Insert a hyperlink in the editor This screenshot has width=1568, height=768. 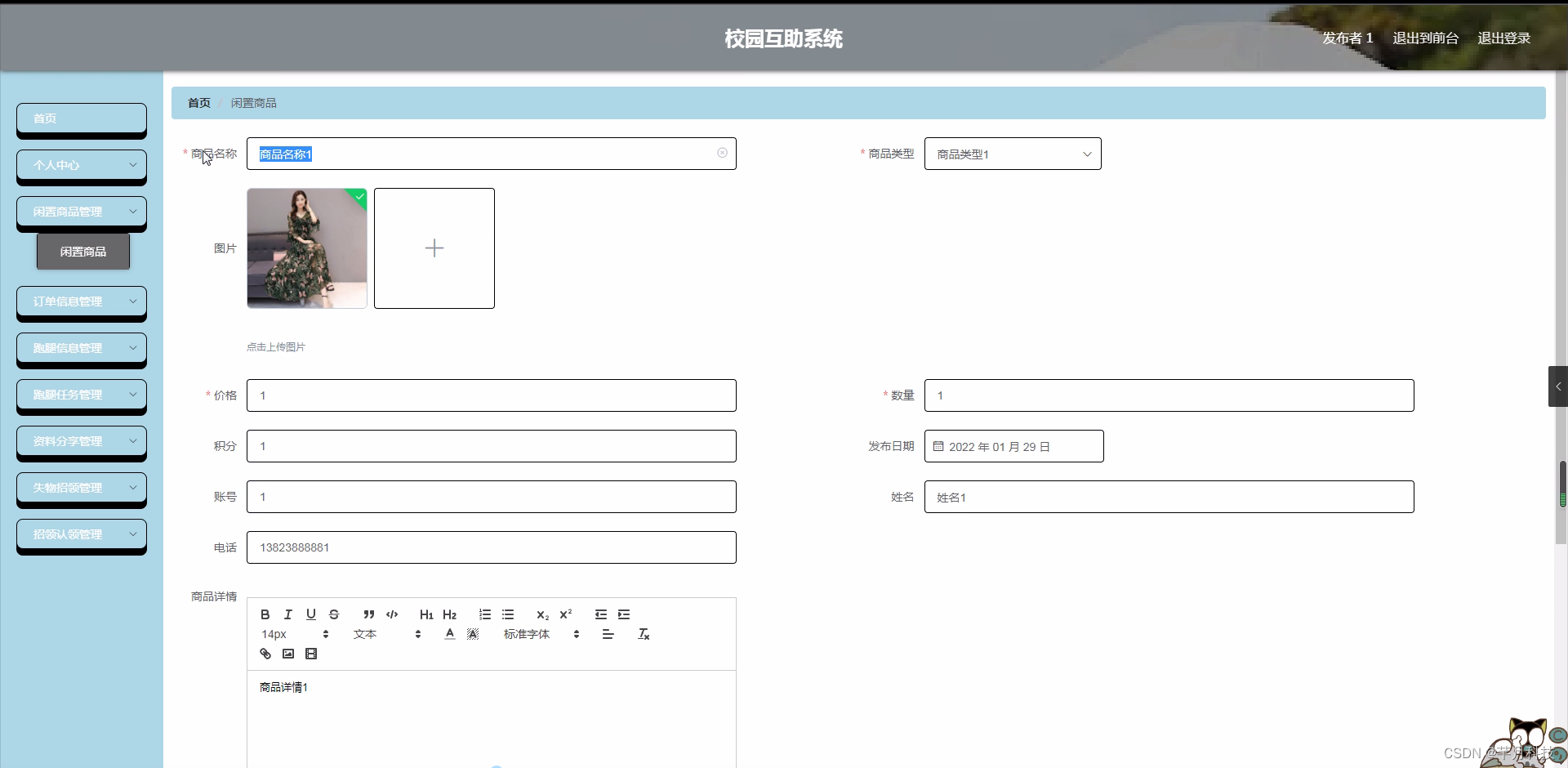click(265, 654)
